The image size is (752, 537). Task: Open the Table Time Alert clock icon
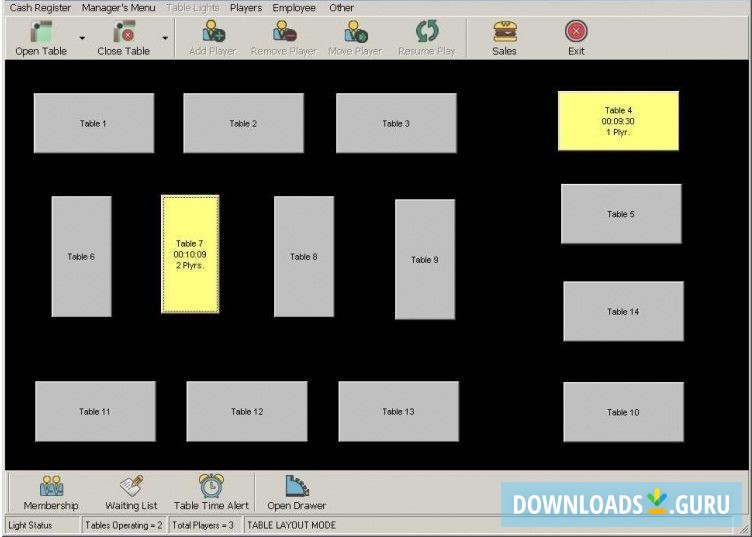(212, 486)
